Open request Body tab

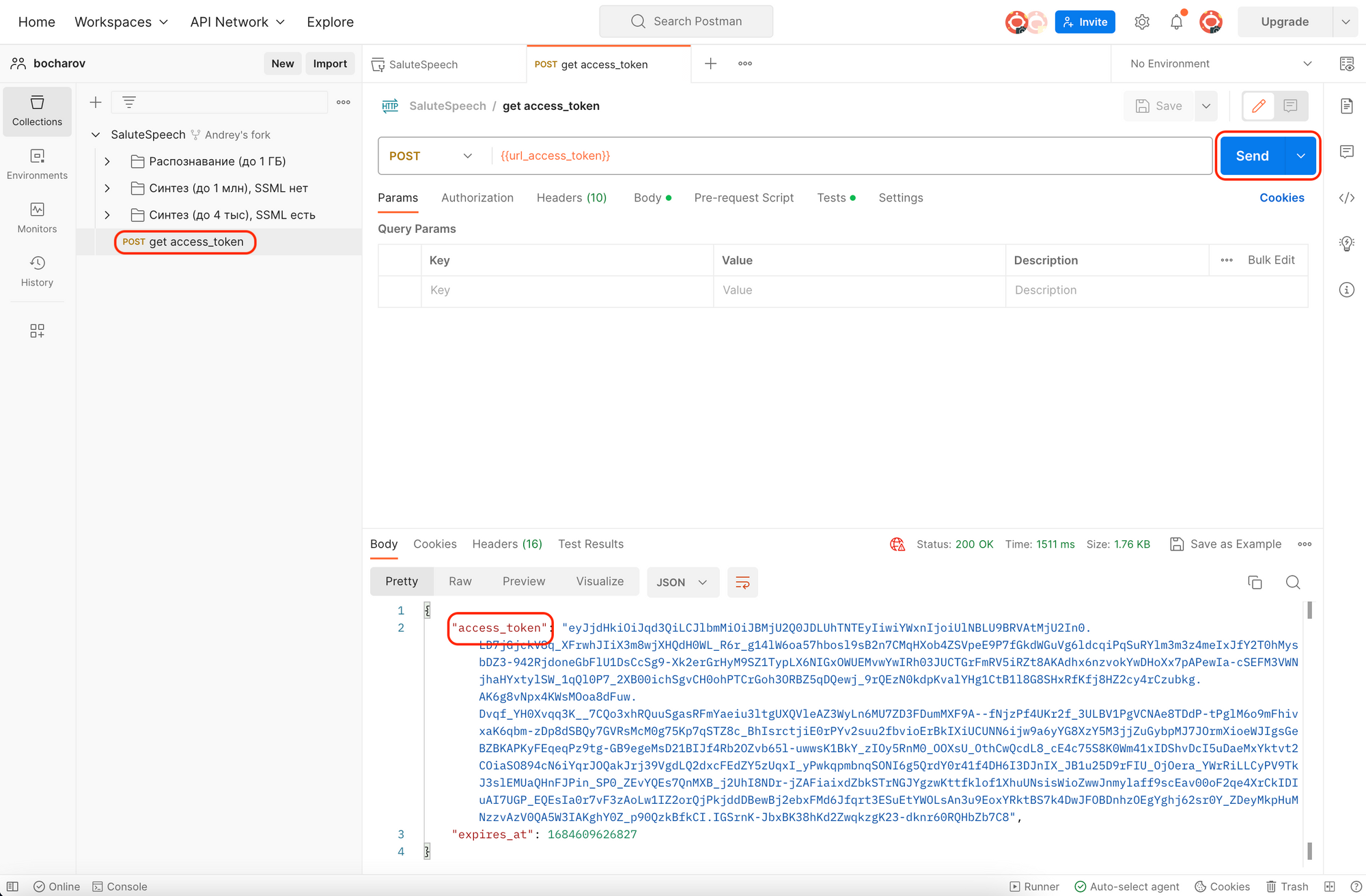(x=652, y=198)
